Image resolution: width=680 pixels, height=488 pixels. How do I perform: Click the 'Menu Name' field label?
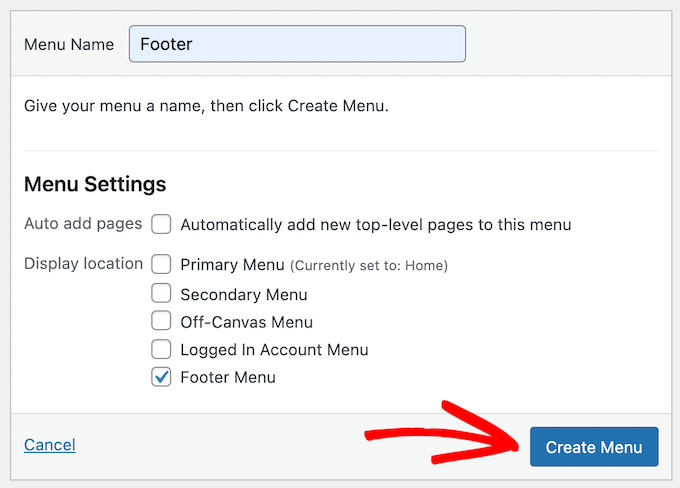coord(69,45)
